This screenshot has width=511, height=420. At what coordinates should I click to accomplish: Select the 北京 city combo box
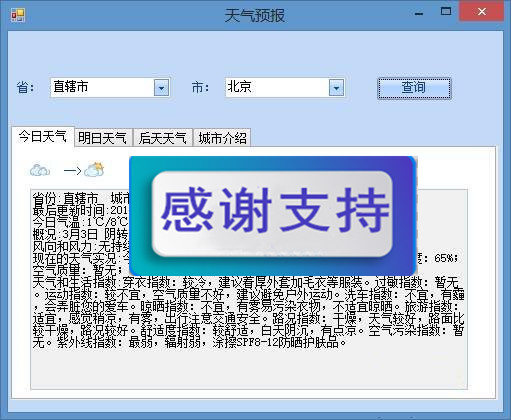[285, 88]
